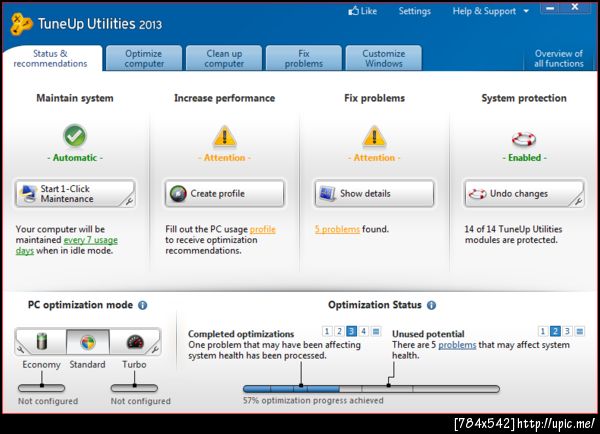Click the Create profile button
The height and width of the screenshot is (434, 600).
click(225, 194)
